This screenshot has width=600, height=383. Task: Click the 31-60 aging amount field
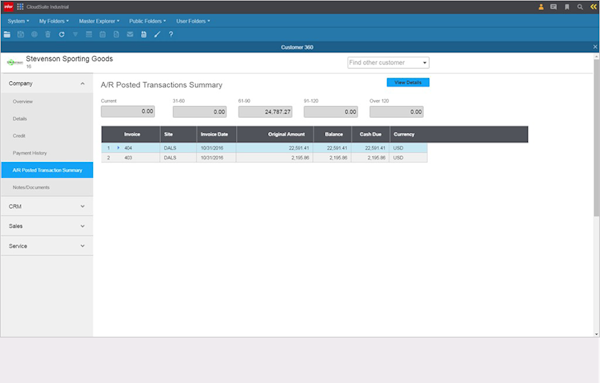point(200,112)
